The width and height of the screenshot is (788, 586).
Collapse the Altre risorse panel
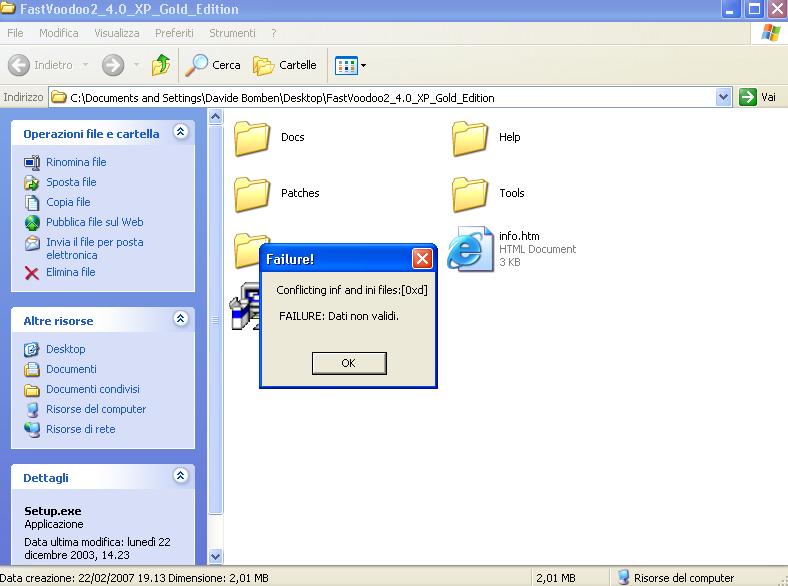pos(180,319)
